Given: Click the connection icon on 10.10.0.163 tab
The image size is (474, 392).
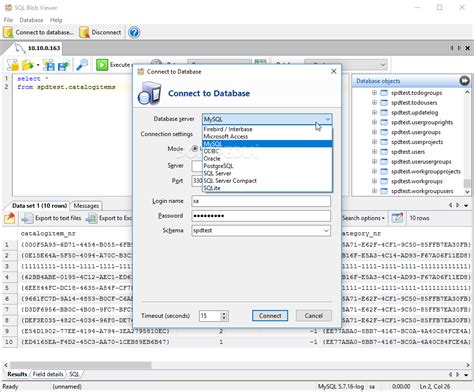Looking at the screenshot, I should [x=20, y=48].
